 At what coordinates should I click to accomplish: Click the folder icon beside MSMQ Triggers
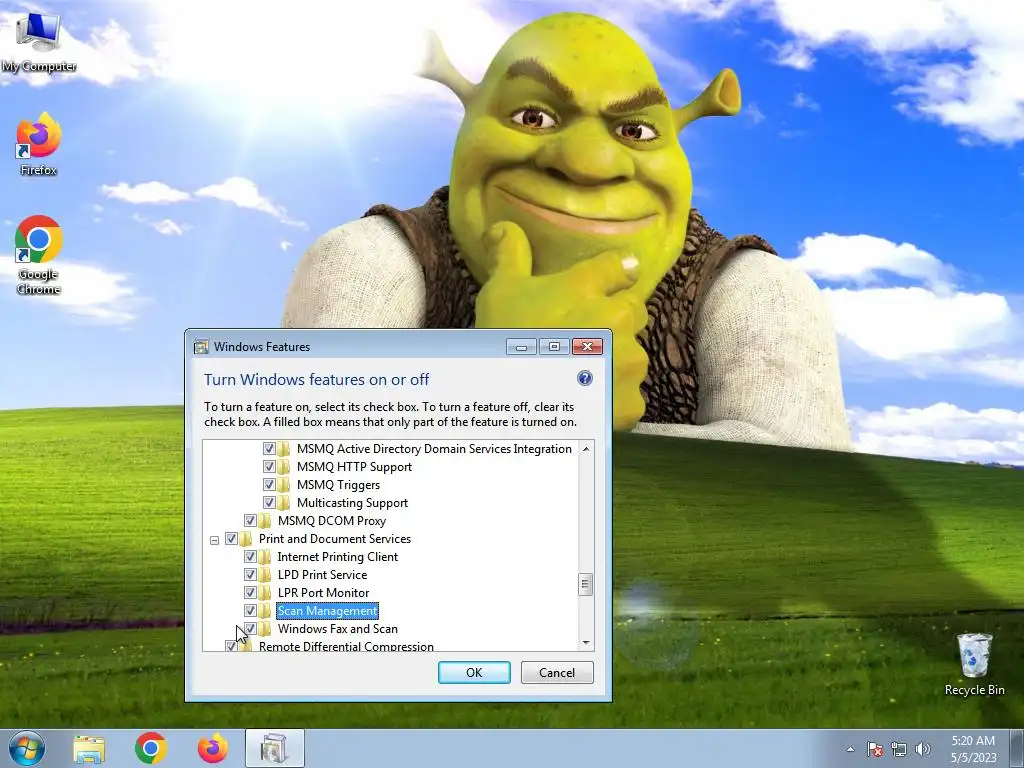click(x=284, y=485)
